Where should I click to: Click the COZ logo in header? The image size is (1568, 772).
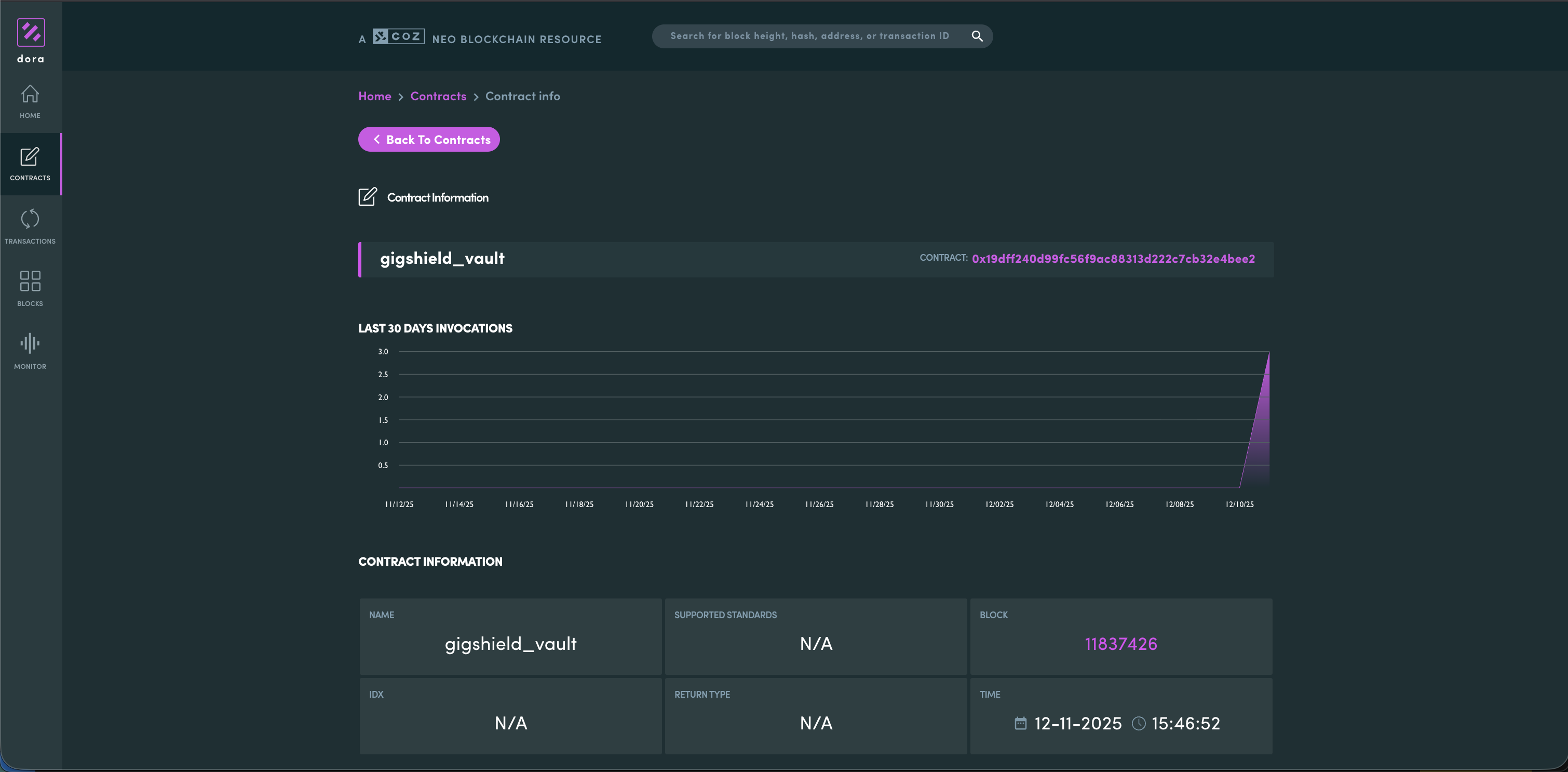[398, 36]
